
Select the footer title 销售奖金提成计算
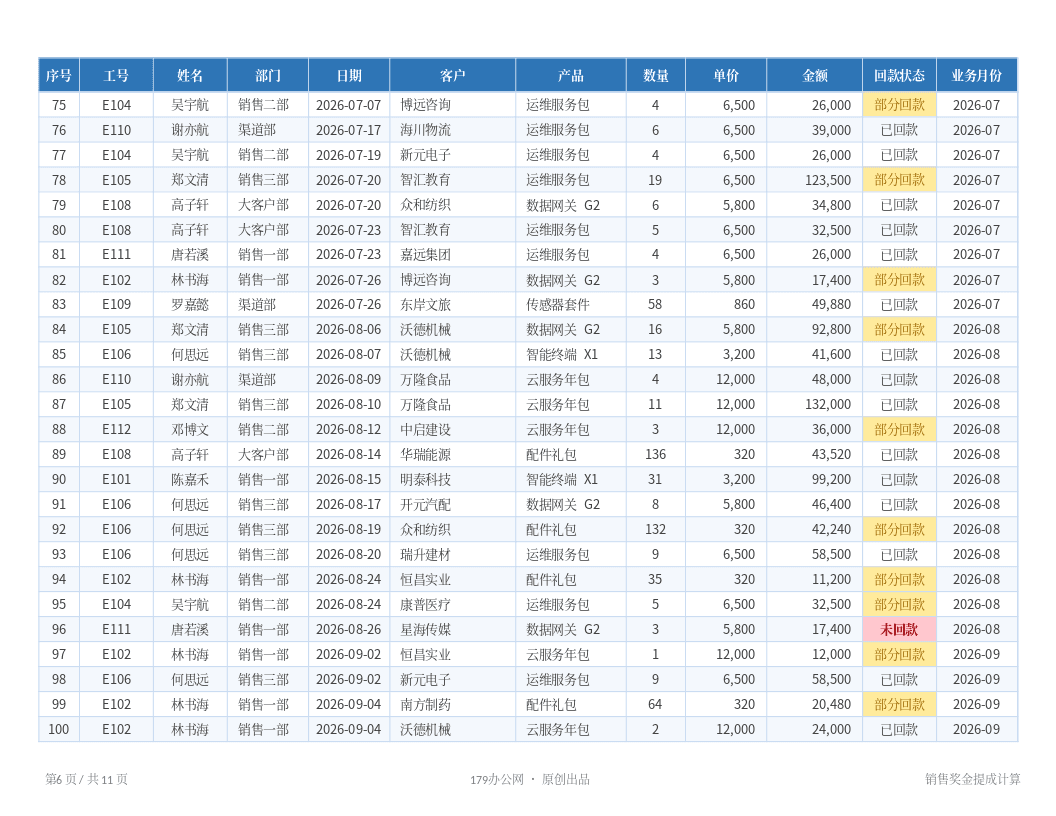point(972,779)
